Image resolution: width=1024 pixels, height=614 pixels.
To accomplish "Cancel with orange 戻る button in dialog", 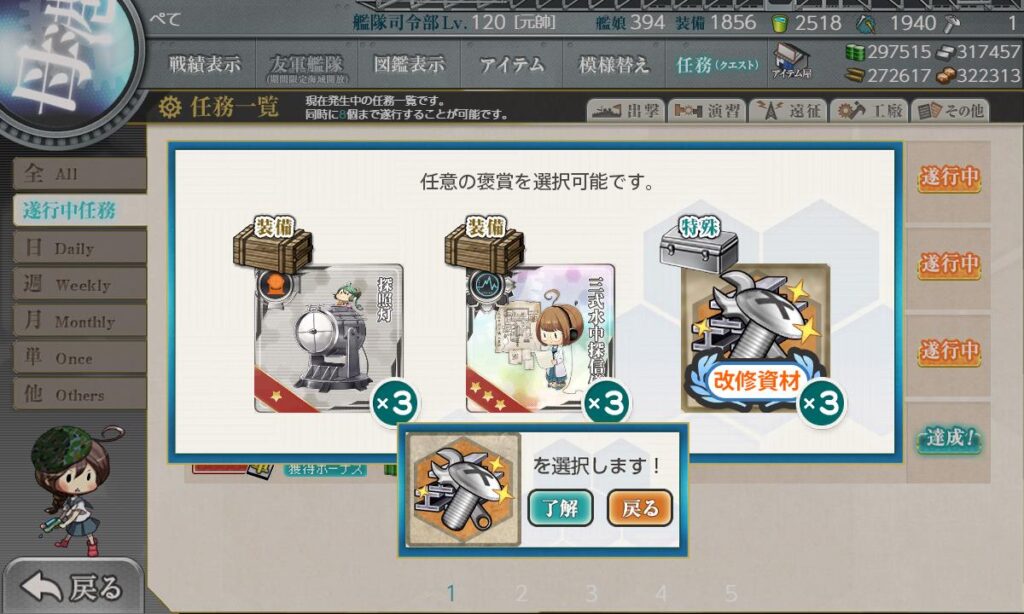I will click(x=640, y=508).
